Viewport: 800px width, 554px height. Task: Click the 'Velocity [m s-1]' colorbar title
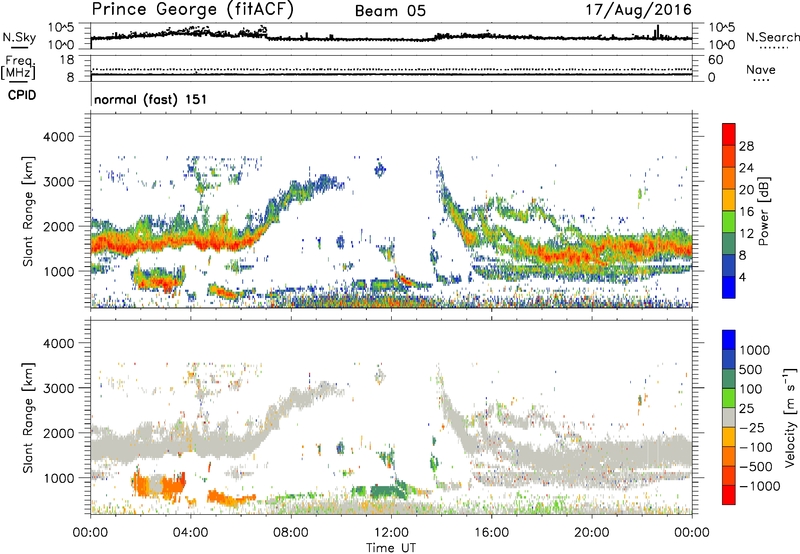pos(790,417)
